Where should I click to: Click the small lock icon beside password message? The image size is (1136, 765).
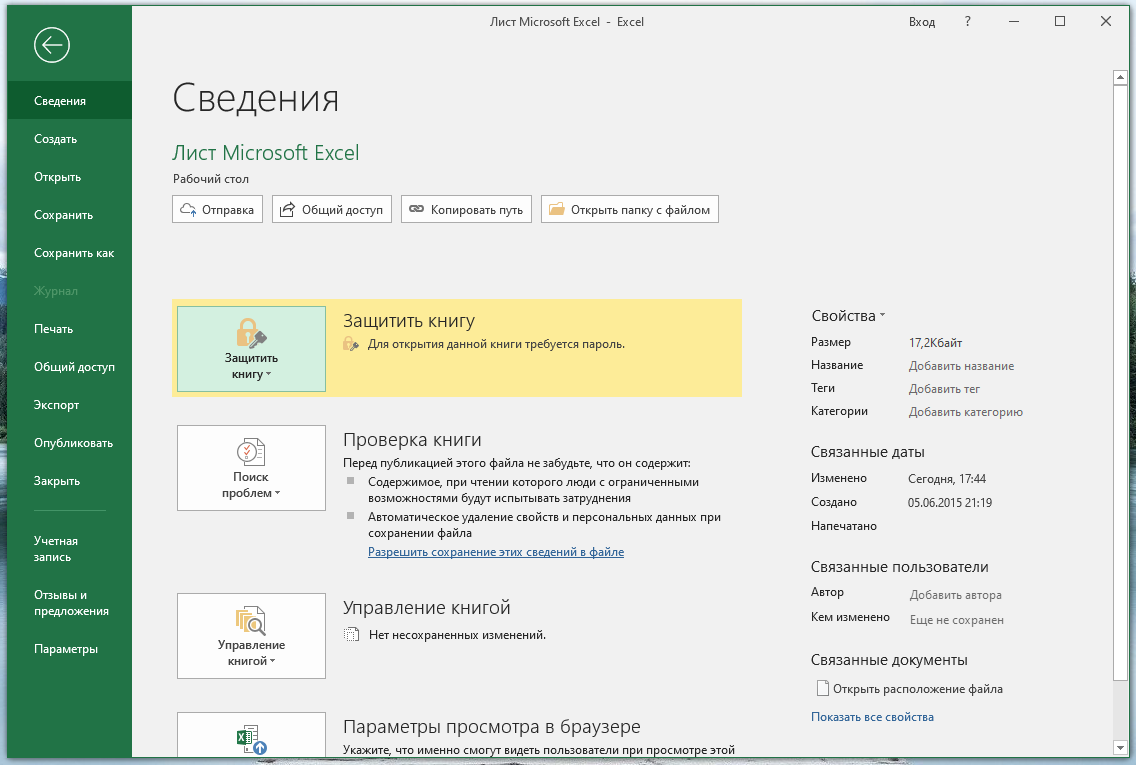pyautogui.click(x=351, y=344)
